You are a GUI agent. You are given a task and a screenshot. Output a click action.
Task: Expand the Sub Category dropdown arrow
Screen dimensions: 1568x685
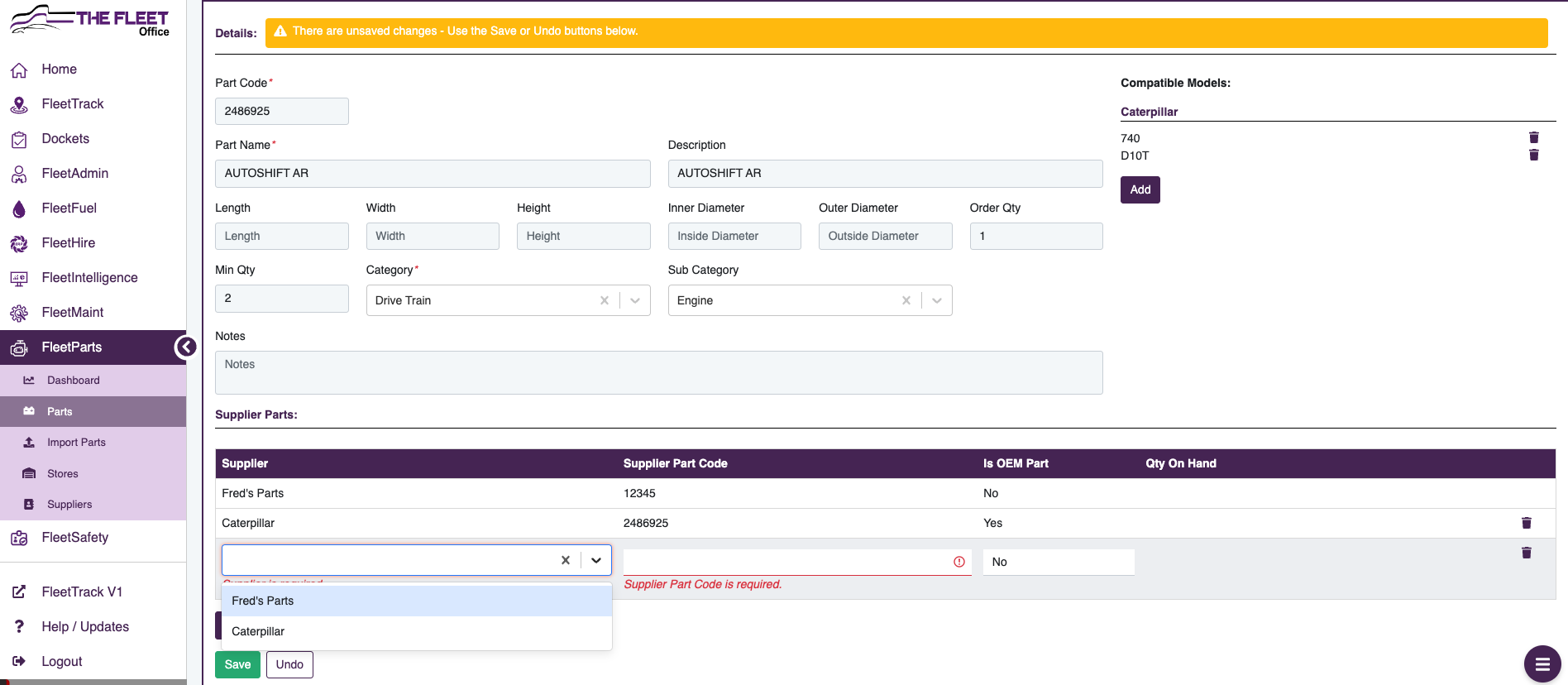pyautogui.click(x=937, y=300)
